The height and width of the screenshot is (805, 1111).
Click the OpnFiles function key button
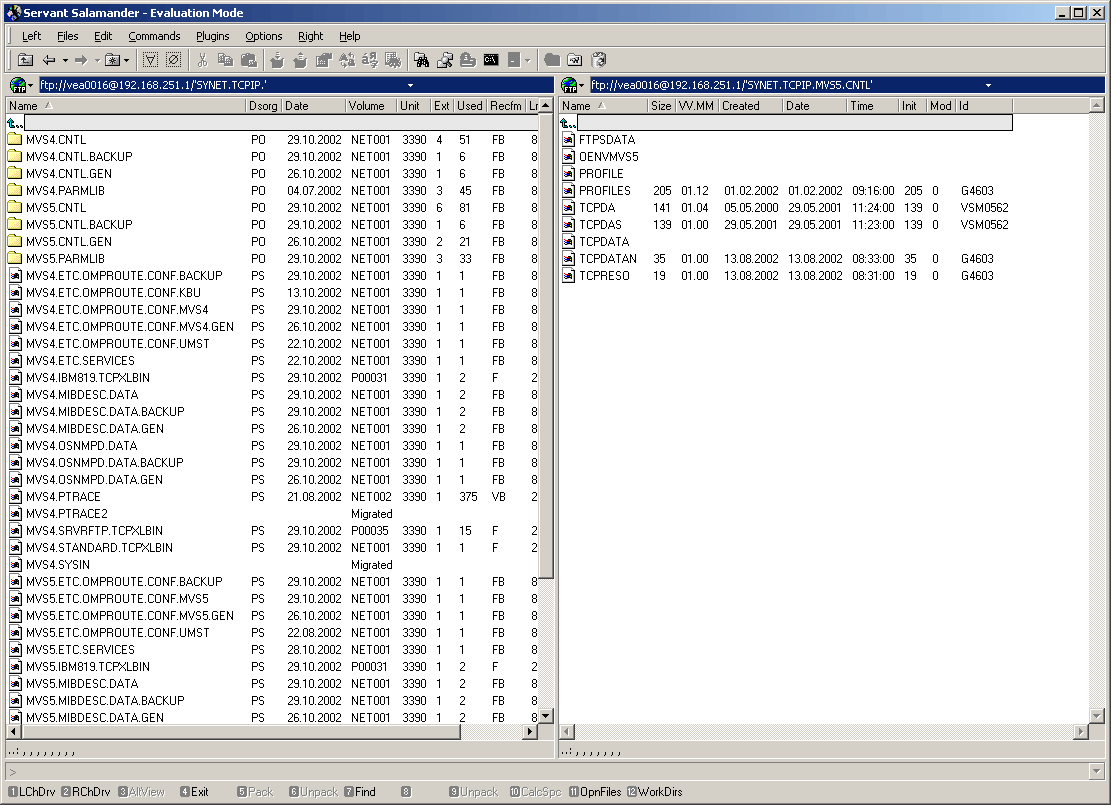pyautogui.click(x=595, y=792)
